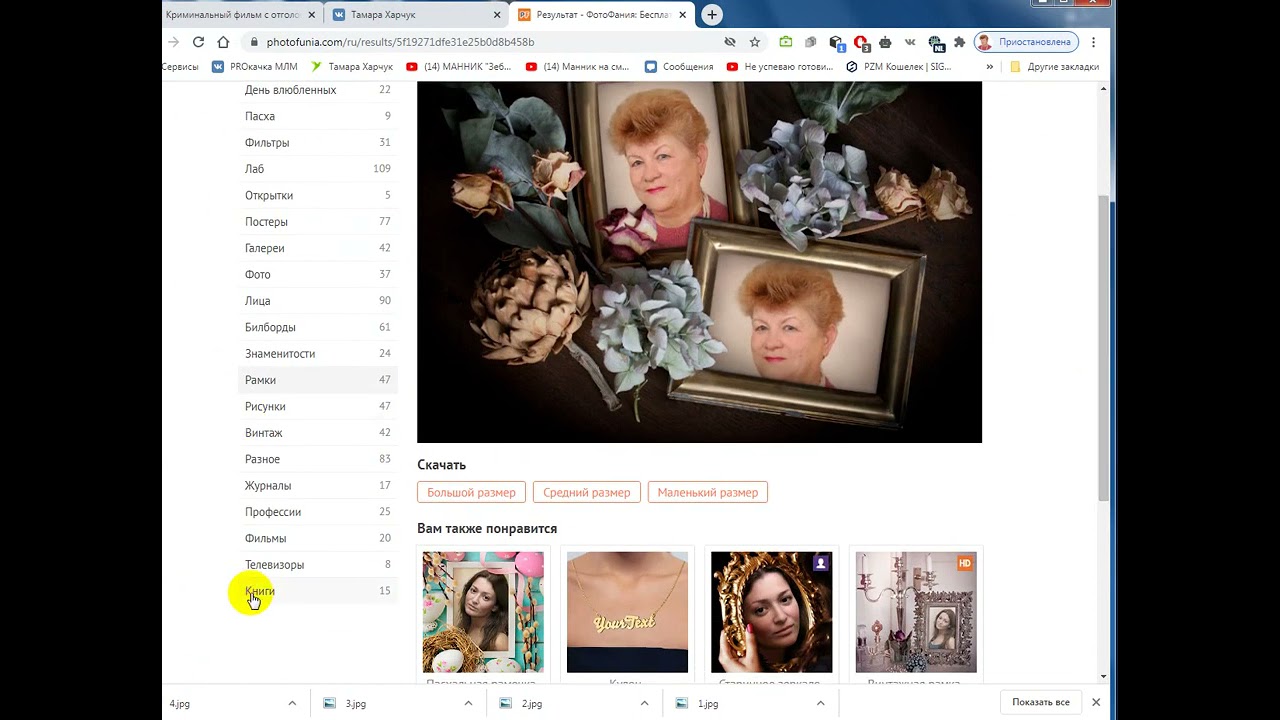The width and height of the screenshot is (1280, 720).
Task: Open the Лаб category
Action: pyautogui.click(x=318, y=169)
